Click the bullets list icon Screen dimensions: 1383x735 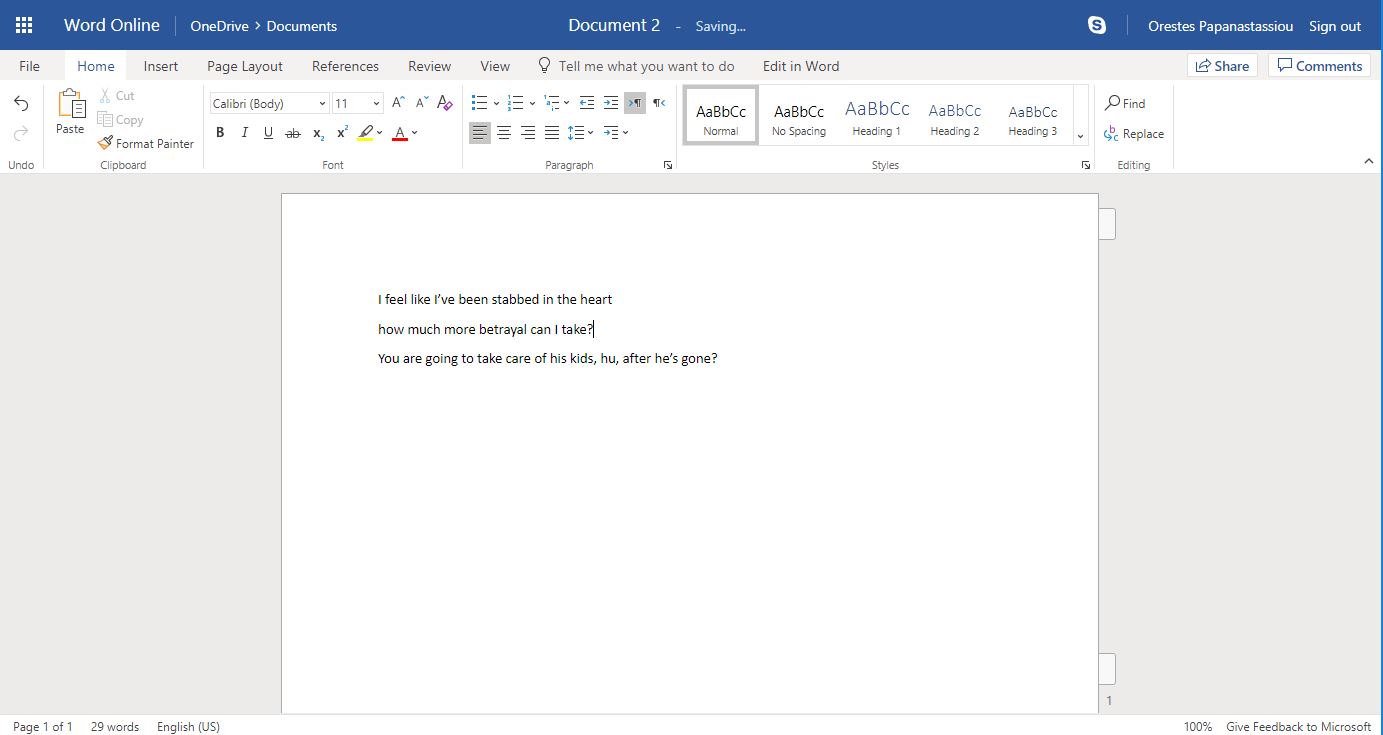tap(479, 103)
